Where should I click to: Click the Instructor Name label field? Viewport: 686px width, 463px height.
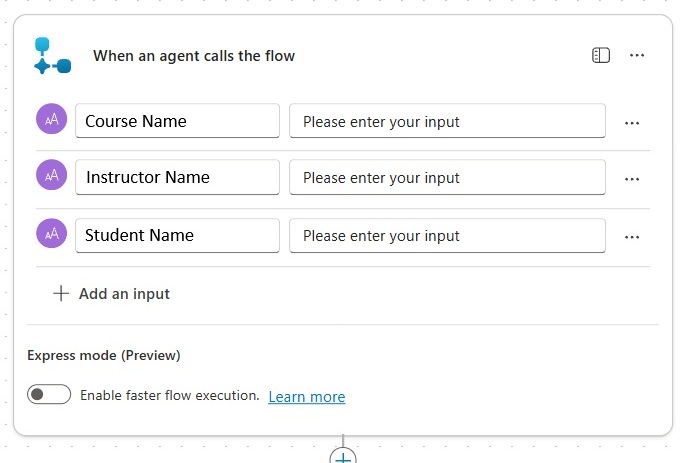tap(177, 177)
